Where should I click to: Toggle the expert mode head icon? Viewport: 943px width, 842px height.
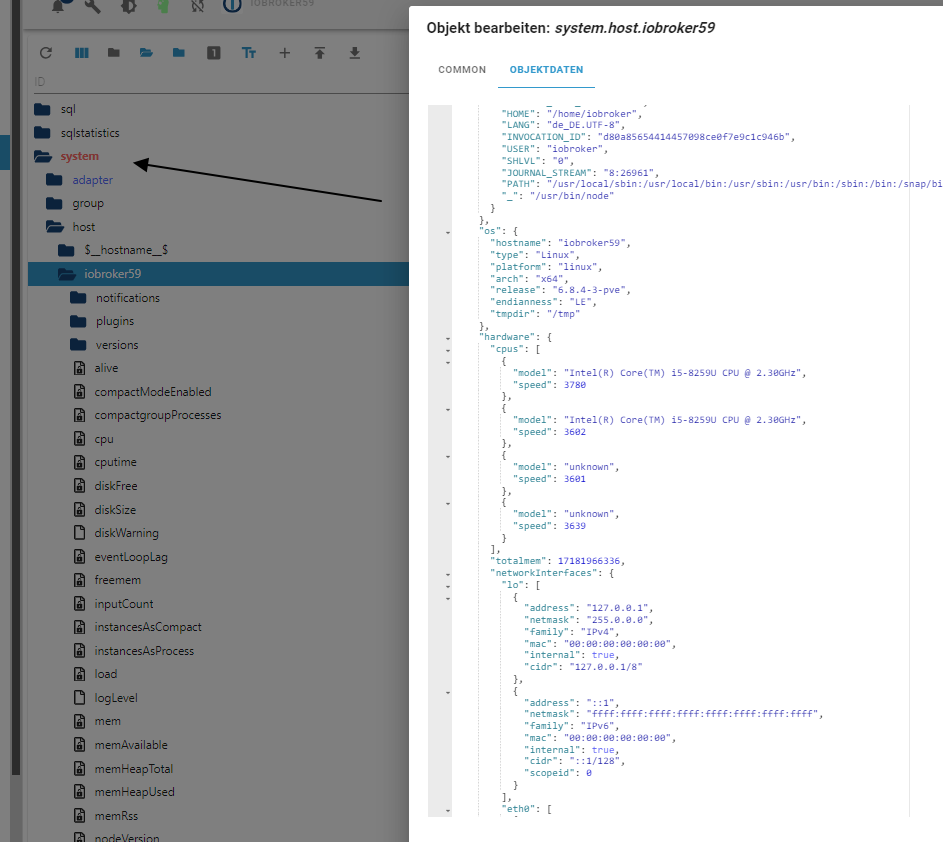(161, 7)
